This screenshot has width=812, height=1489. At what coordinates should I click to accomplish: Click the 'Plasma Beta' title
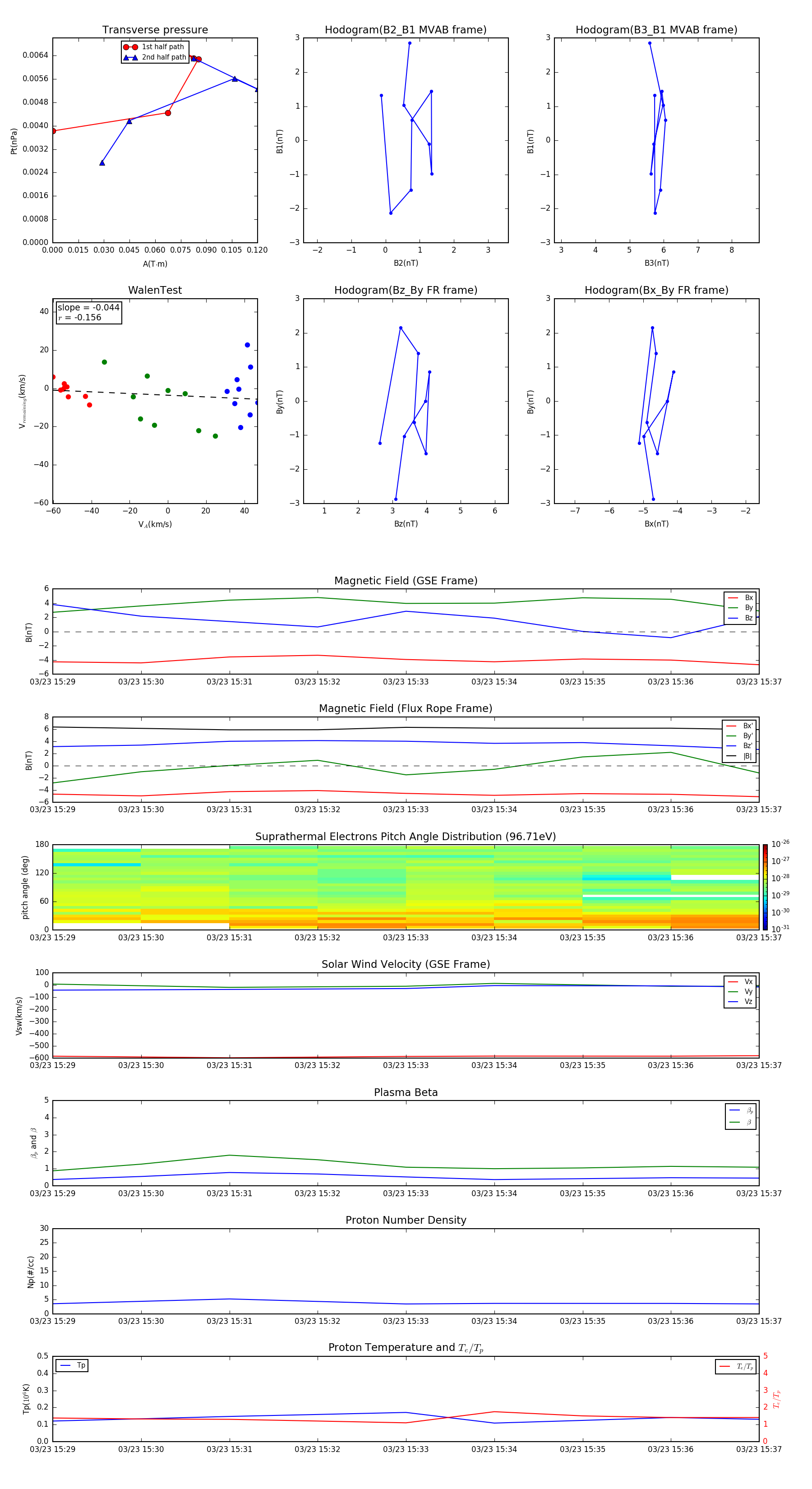pos(406,1092)
